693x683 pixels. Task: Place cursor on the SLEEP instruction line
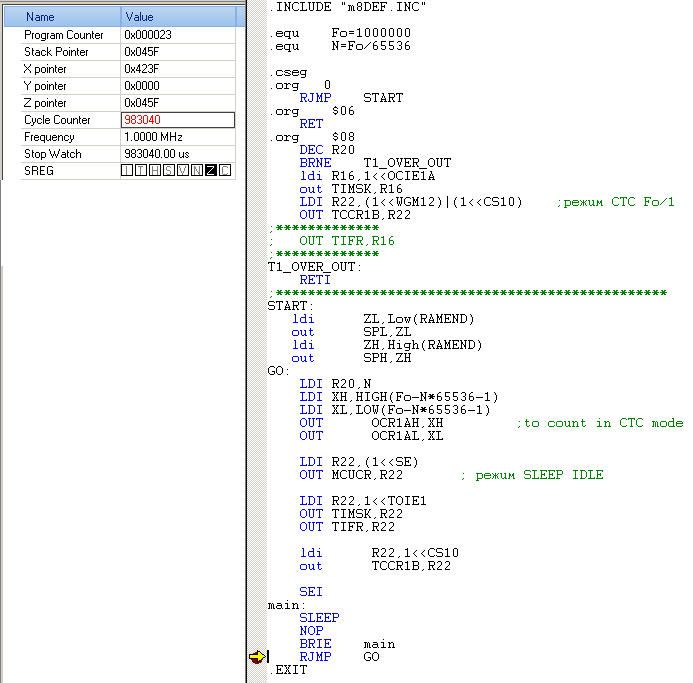(x=319, y=618)
